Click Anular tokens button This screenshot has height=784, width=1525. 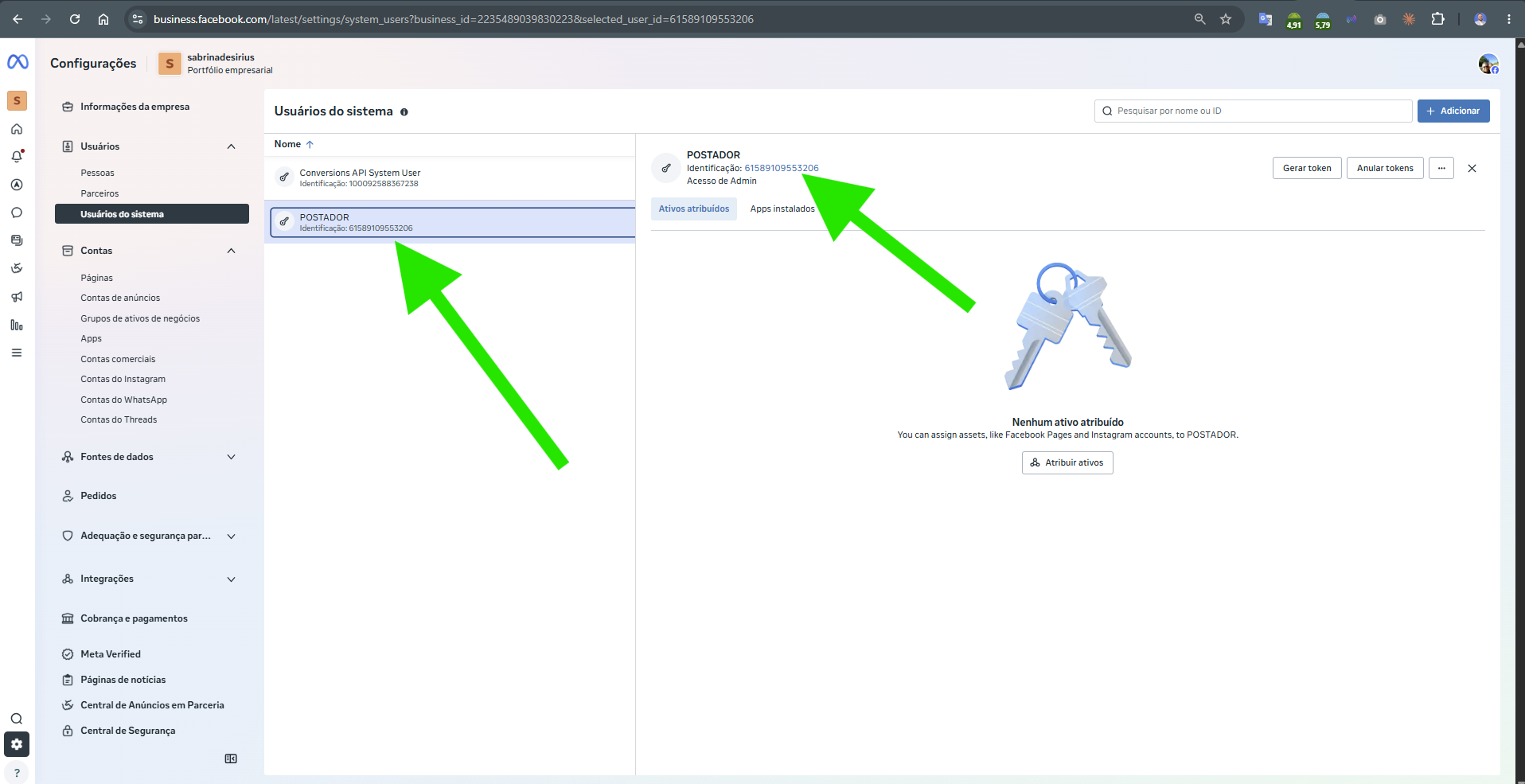pos(1385,168)
